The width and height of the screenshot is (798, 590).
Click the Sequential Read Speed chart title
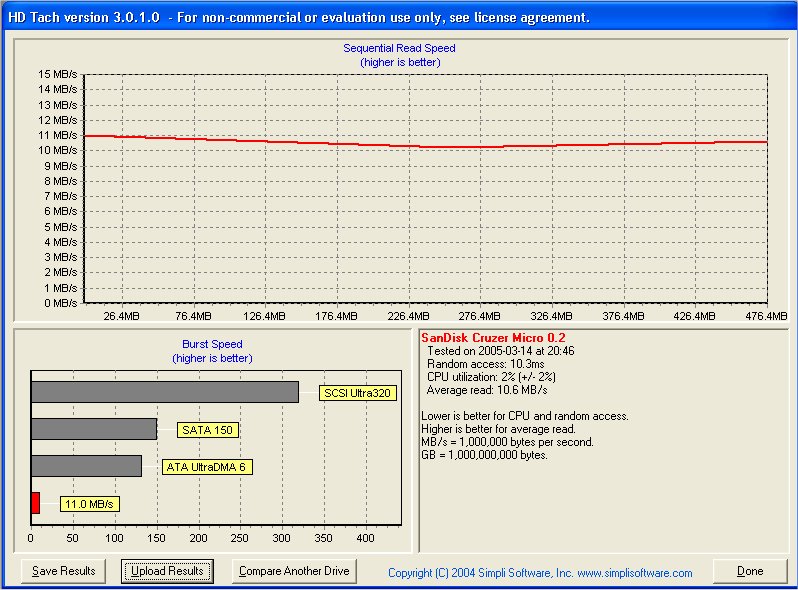click(x=399, y=48)
